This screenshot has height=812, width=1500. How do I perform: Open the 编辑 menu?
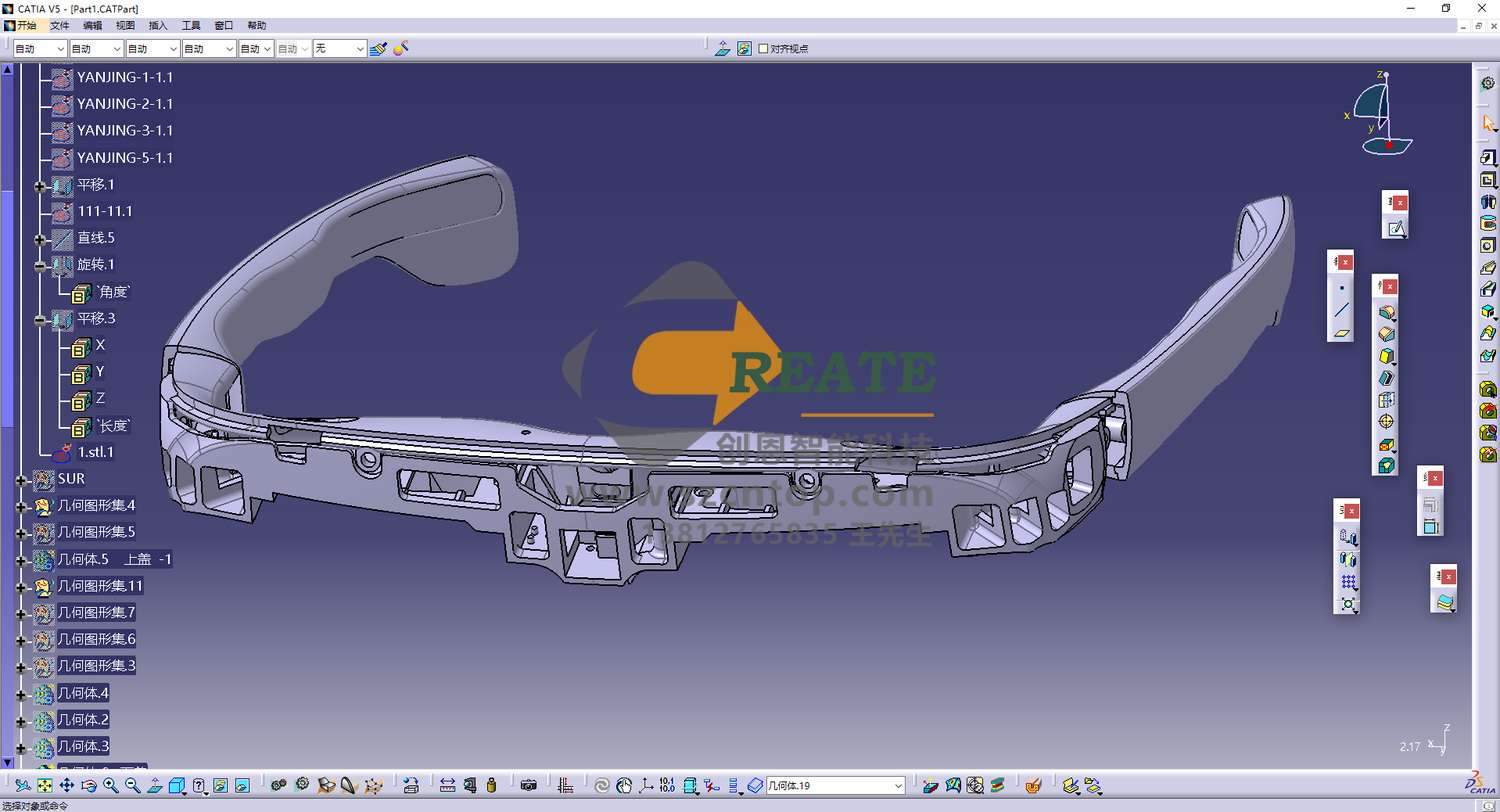click(92, 25)
